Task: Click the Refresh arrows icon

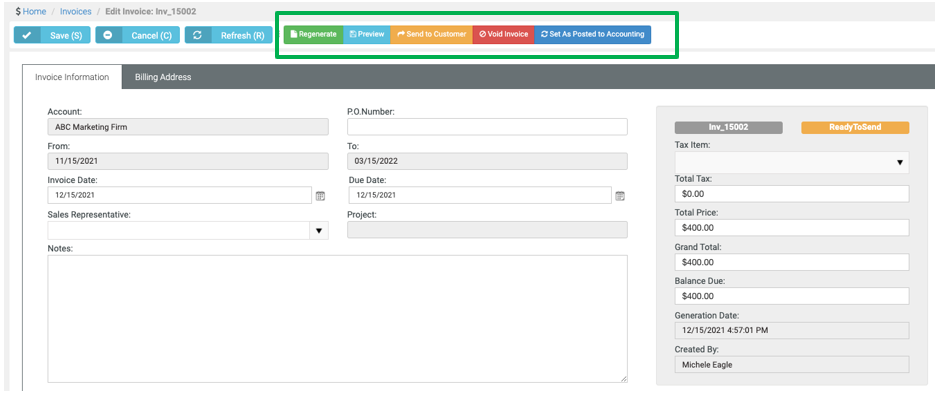Action: pos(197,35)
